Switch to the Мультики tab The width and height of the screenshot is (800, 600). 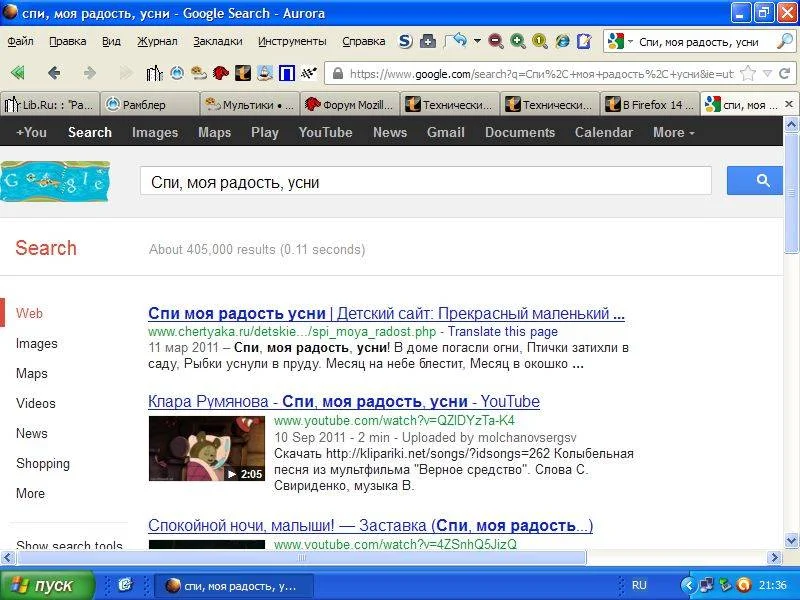[249, 105]
